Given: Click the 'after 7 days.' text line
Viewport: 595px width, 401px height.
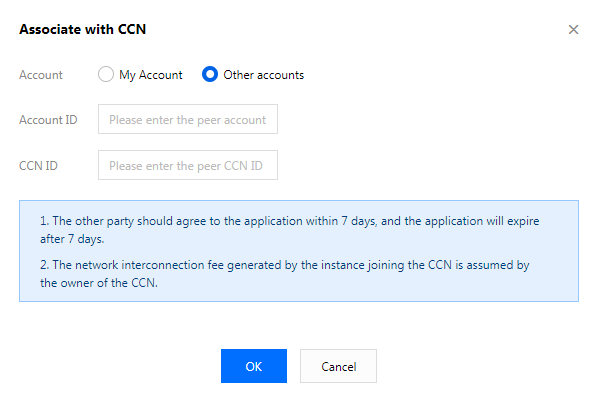Looking at the screenshot, I should coord(72,239).
